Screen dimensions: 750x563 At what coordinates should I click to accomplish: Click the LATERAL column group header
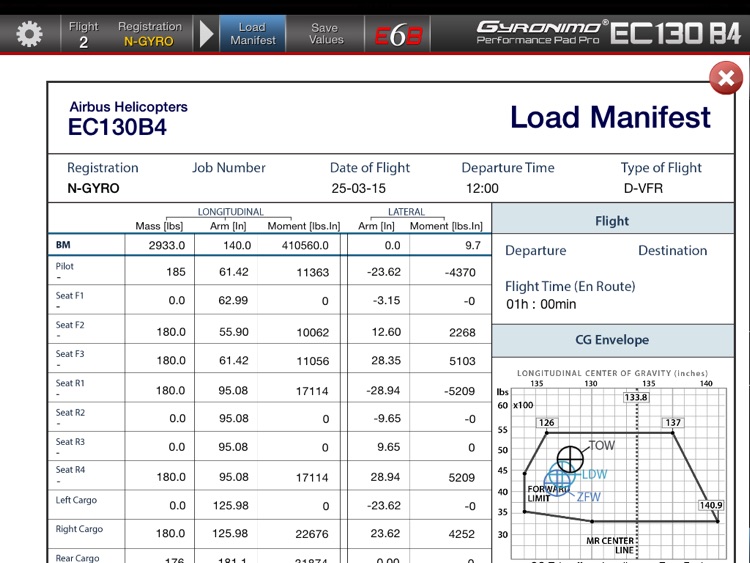(x=406, y=211)
